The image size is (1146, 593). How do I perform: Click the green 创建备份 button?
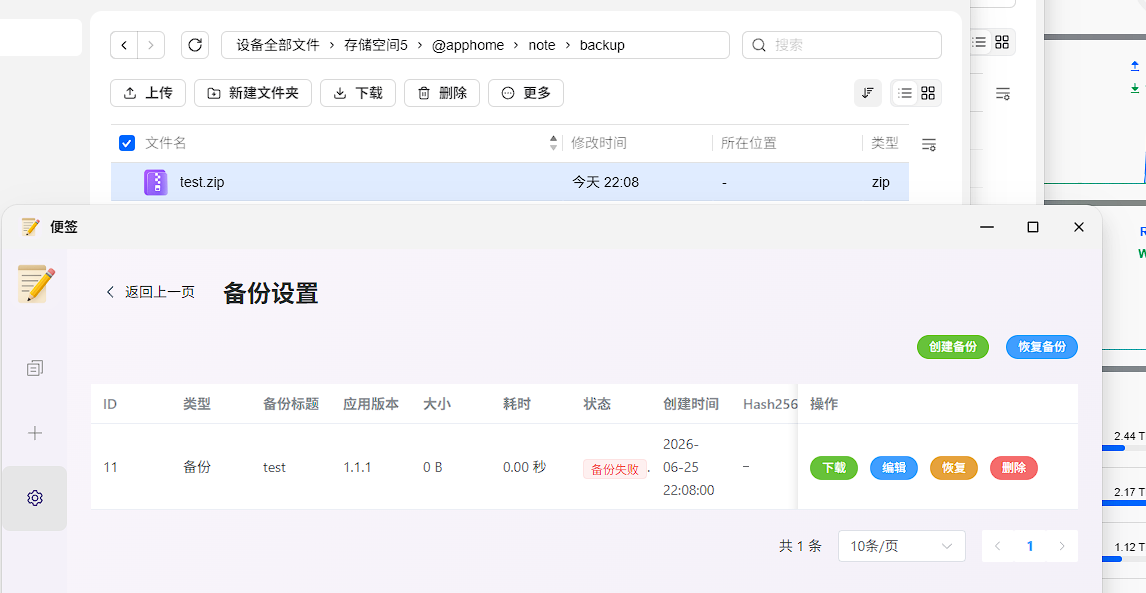952,347
